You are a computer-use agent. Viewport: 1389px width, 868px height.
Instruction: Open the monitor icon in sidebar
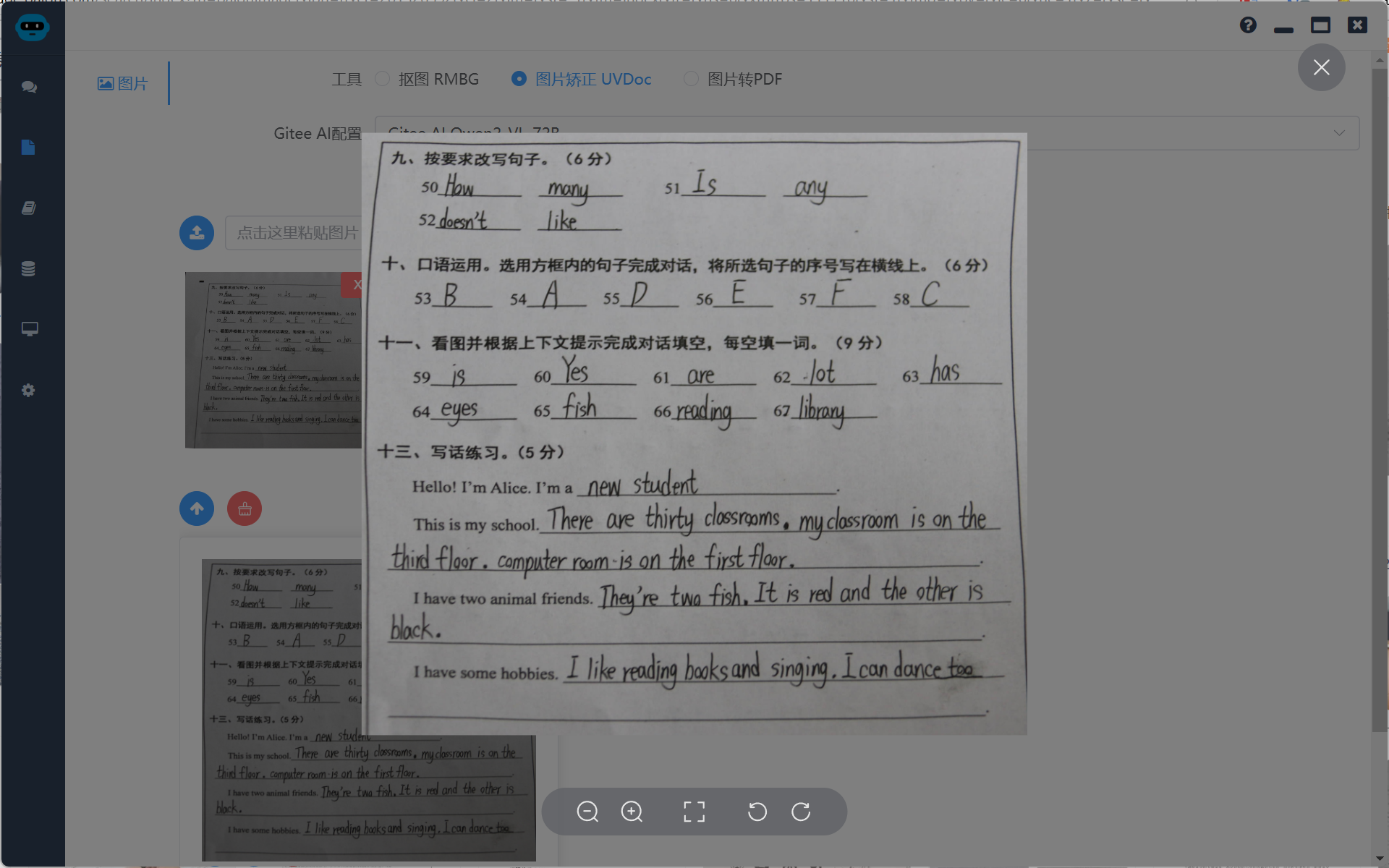pos(29,330)
